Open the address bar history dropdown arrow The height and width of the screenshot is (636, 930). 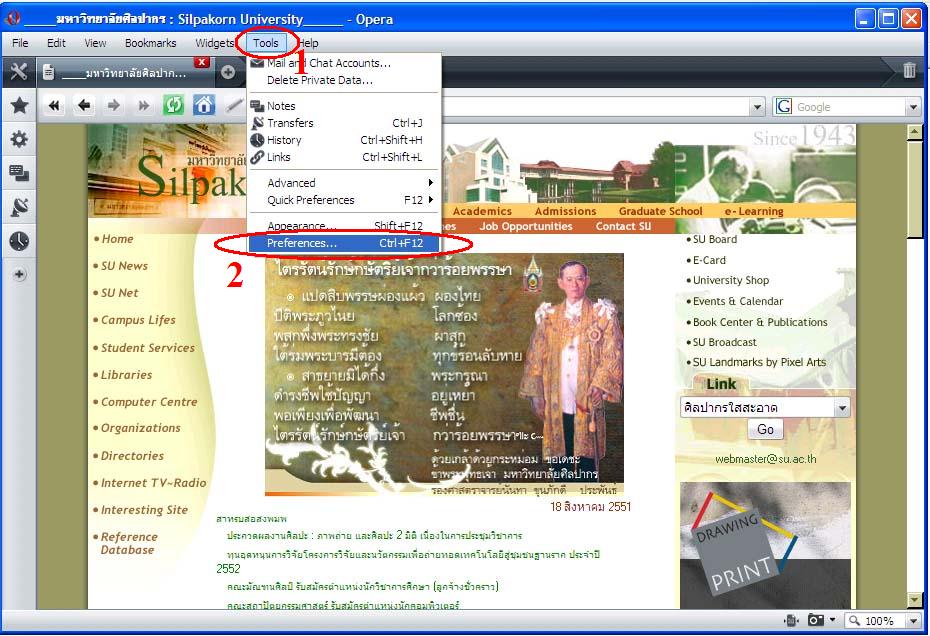pos(757,107)
